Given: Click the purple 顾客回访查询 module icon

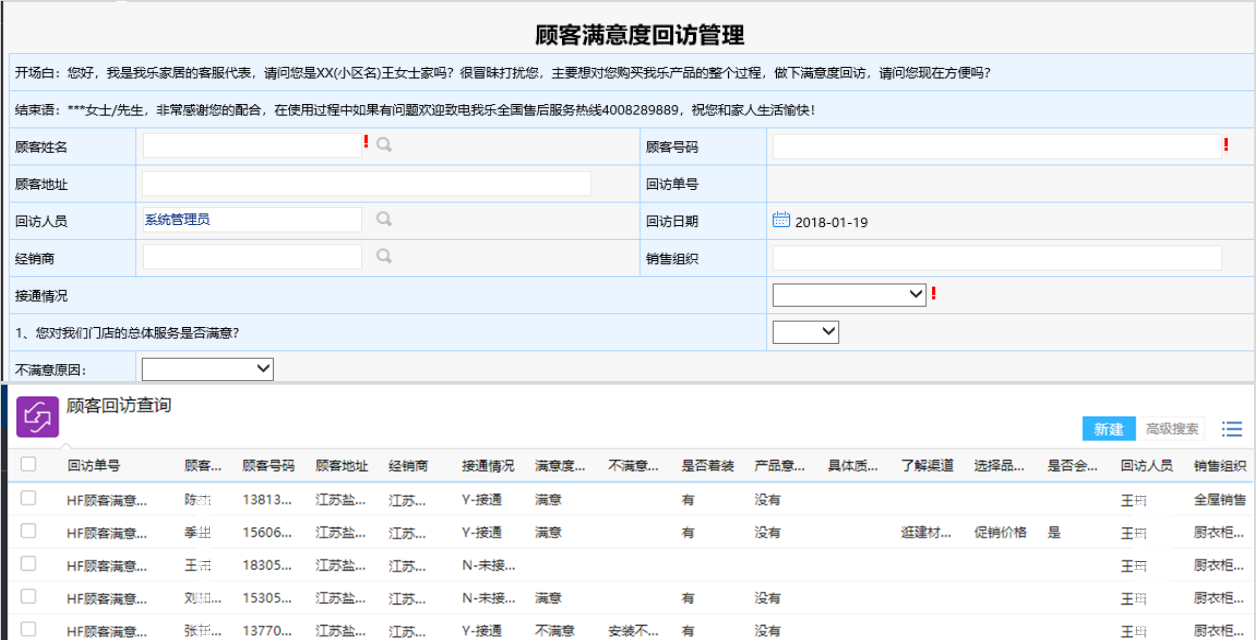Looking at the screenshot, I should pyautogui.click(x=38, y=417).
